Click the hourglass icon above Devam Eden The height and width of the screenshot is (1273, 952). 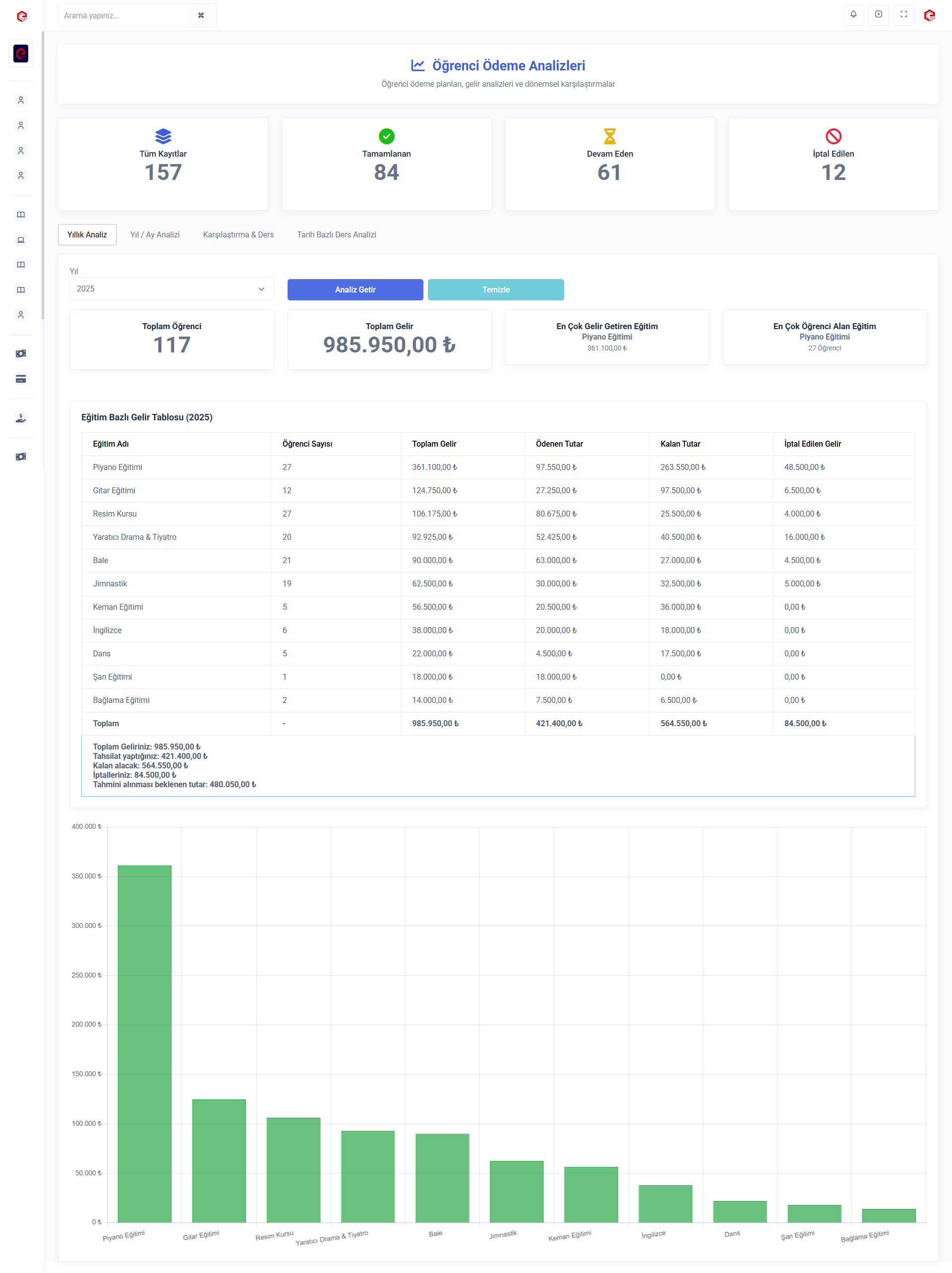click(609, 136)
